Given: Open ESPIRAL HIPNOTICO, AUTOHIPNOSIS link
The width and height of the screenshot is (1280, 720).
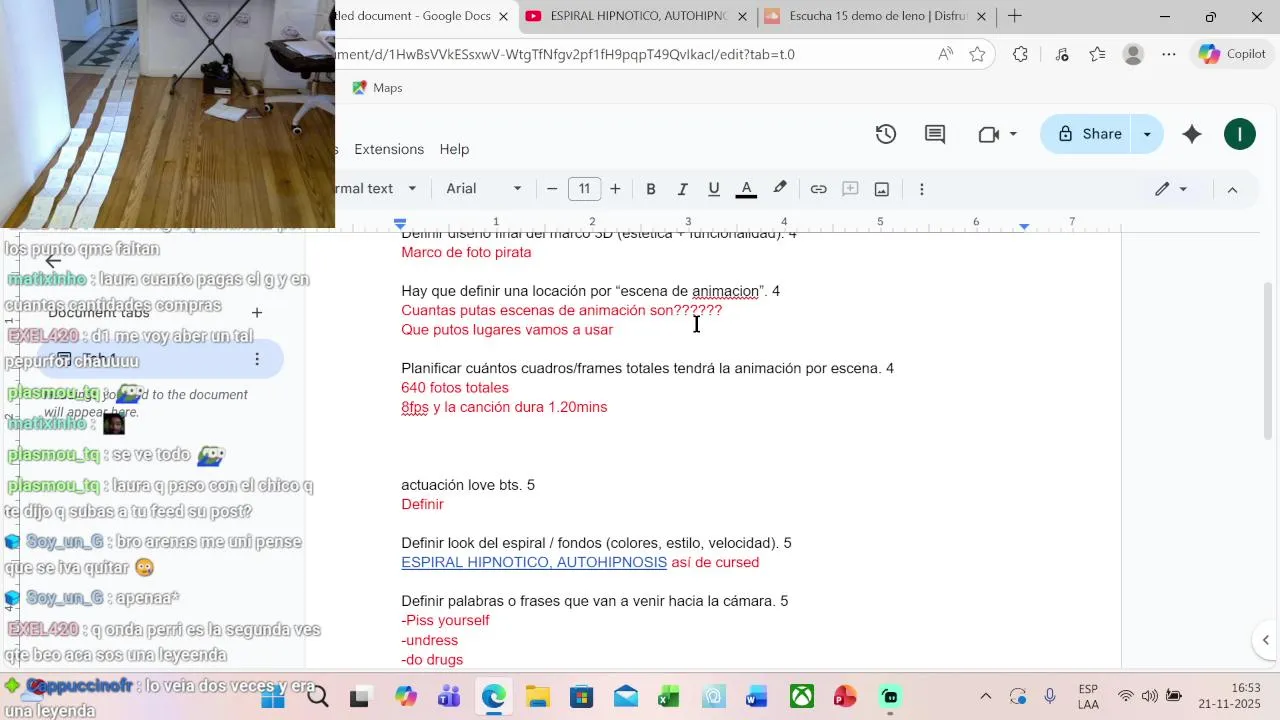Looking at the screenshot, I should (534, 562).
